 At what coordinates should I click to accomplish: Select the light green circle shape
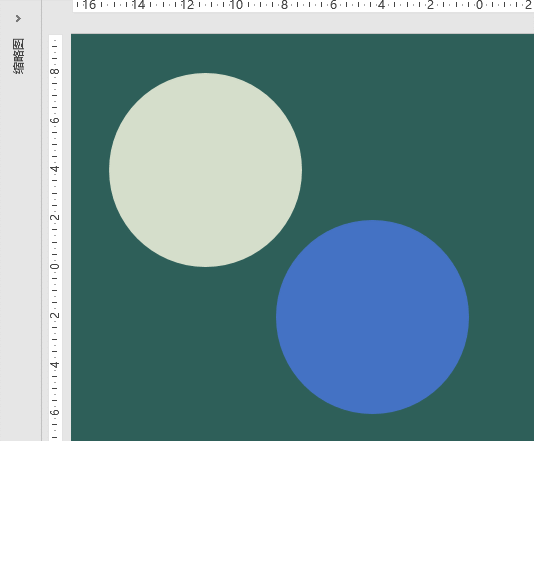click(x=205, y=170)
